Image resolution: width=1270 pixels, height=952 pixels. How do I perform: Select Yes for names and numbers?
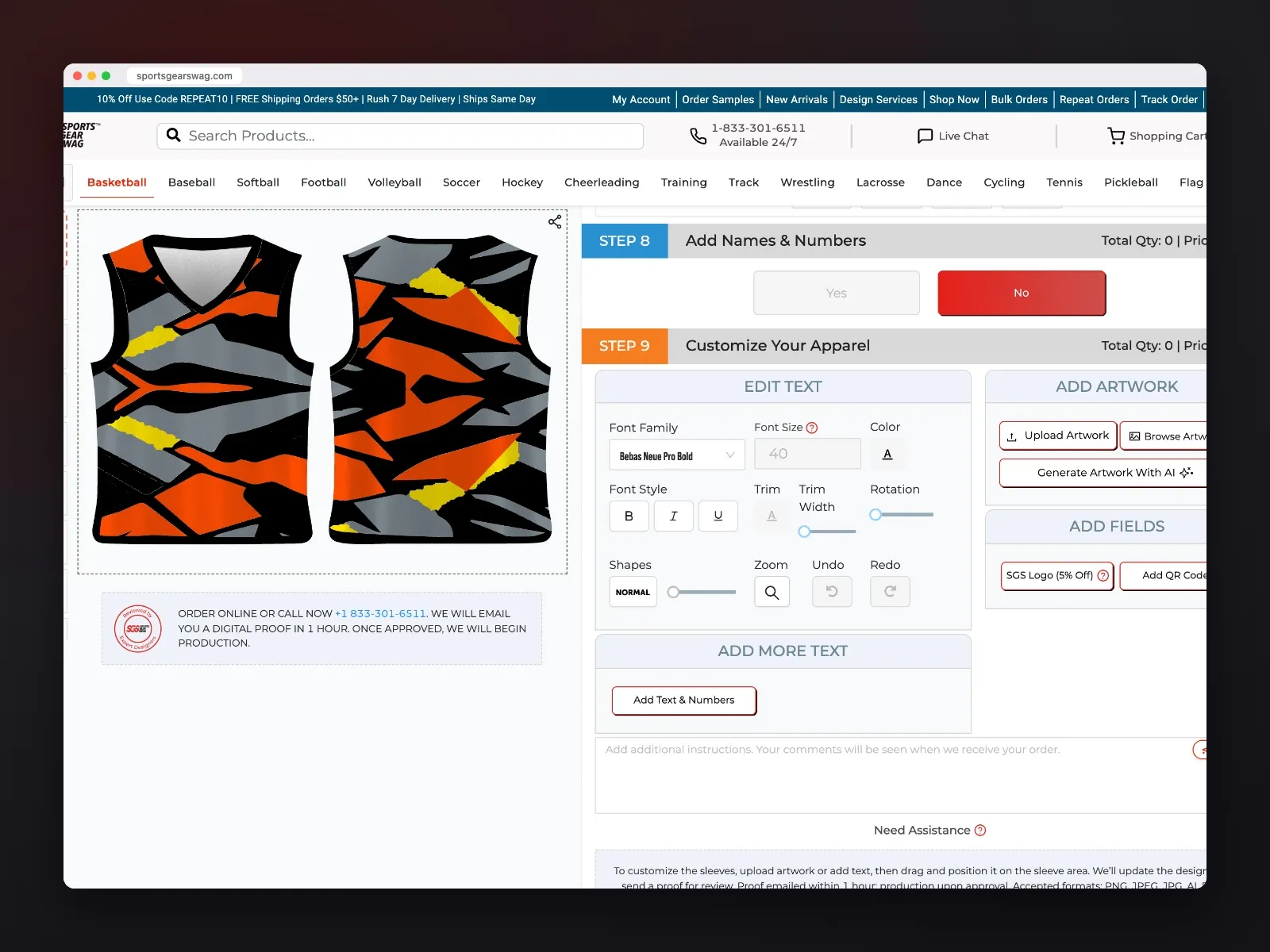pos(837,293)
